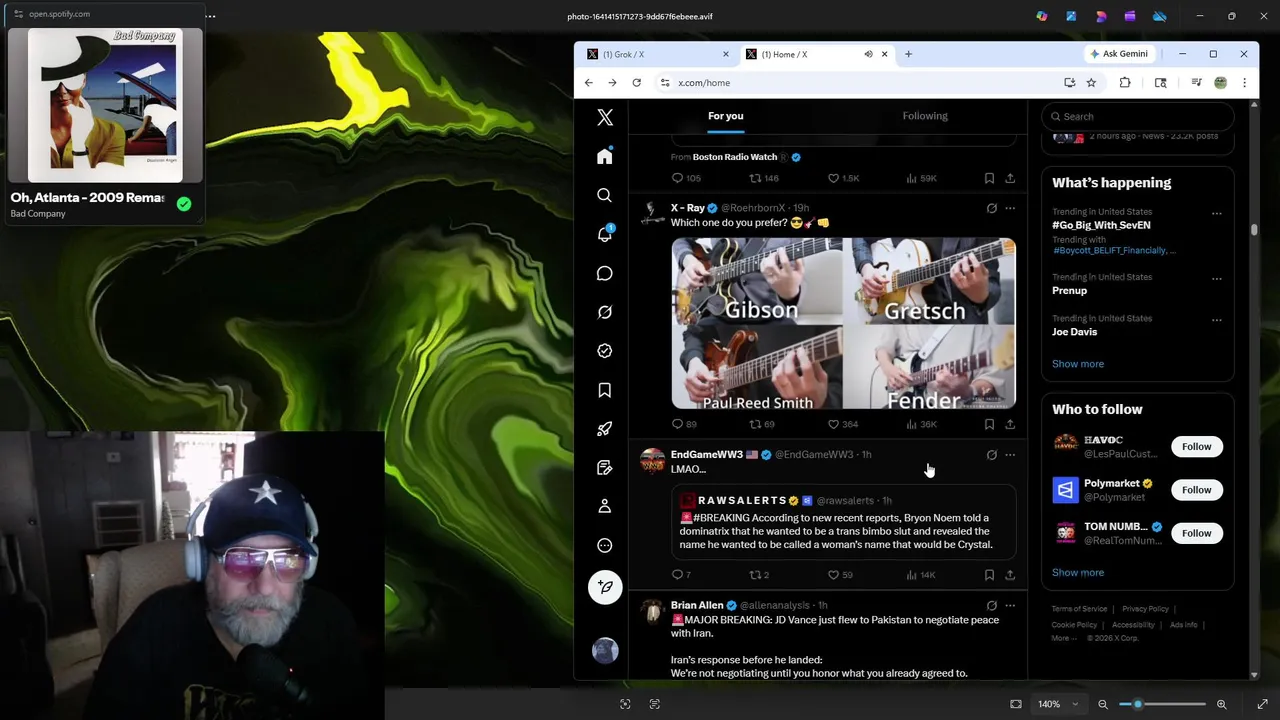Open Chat messages icon in X sidebar
The width and height of the screenshot is (1280, 720).
[x=604, y=273]
